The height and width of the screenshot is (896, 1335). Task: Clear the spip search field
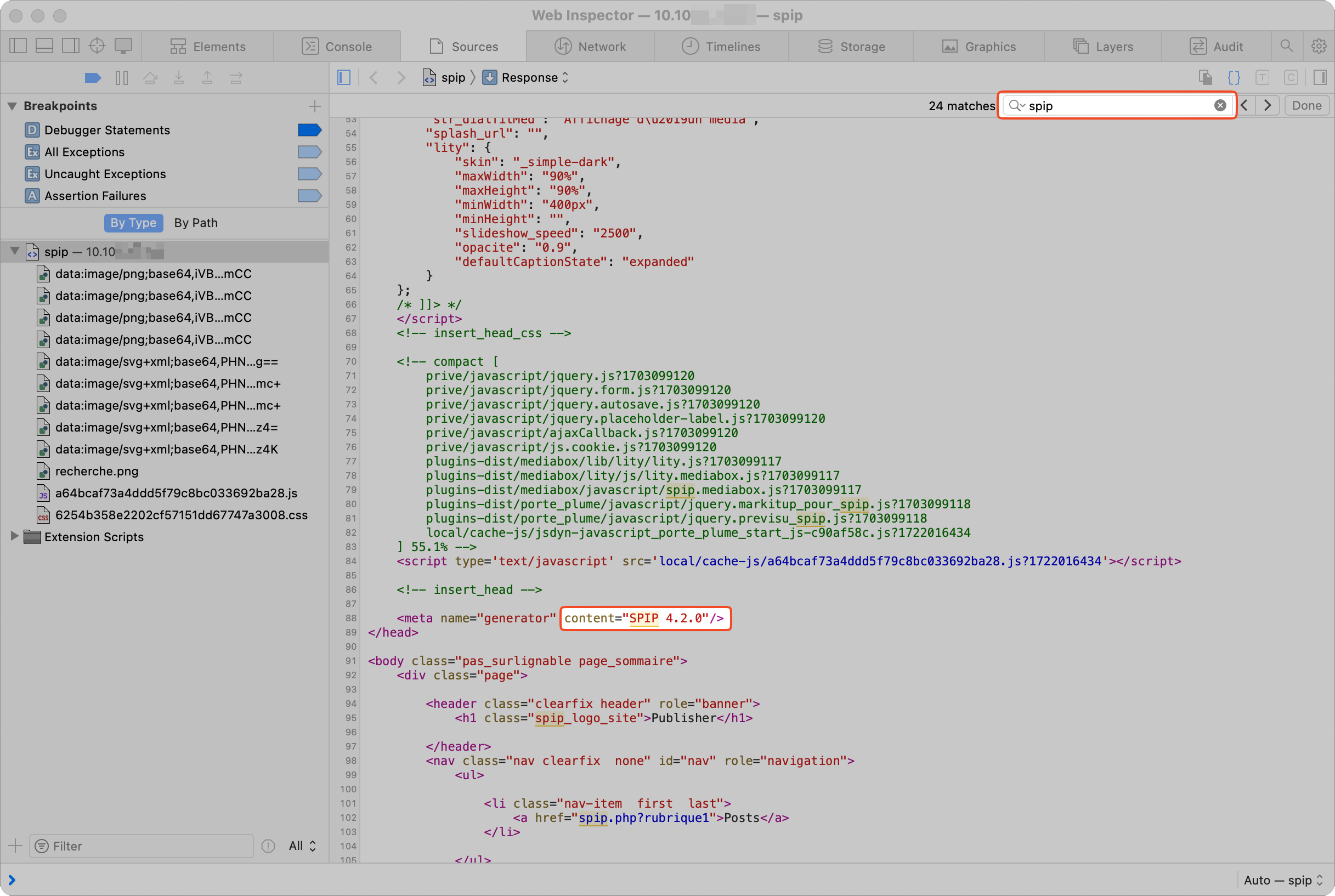click(1220, 106)
